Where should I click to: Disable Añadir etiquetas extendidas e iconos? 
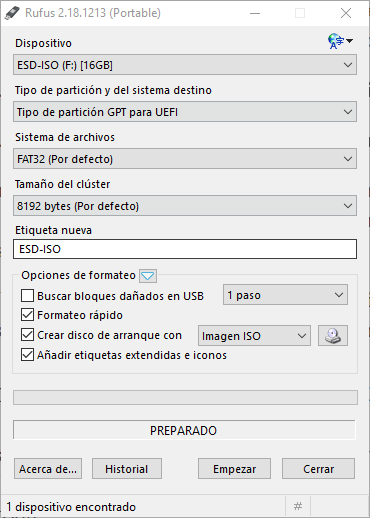click(x=27, y=355)
